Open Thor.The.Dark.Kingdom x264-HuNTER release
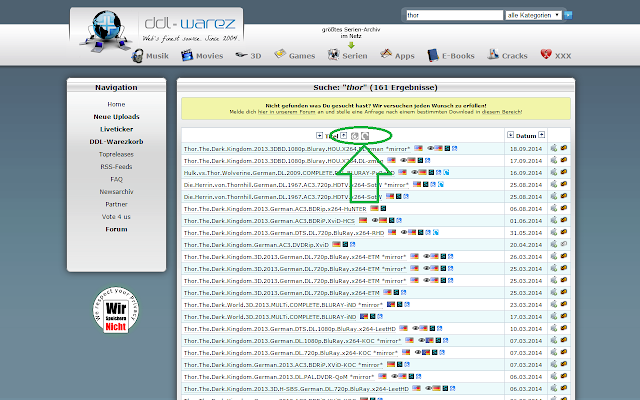This screenshot has width=640, height=400. [275, 209]
